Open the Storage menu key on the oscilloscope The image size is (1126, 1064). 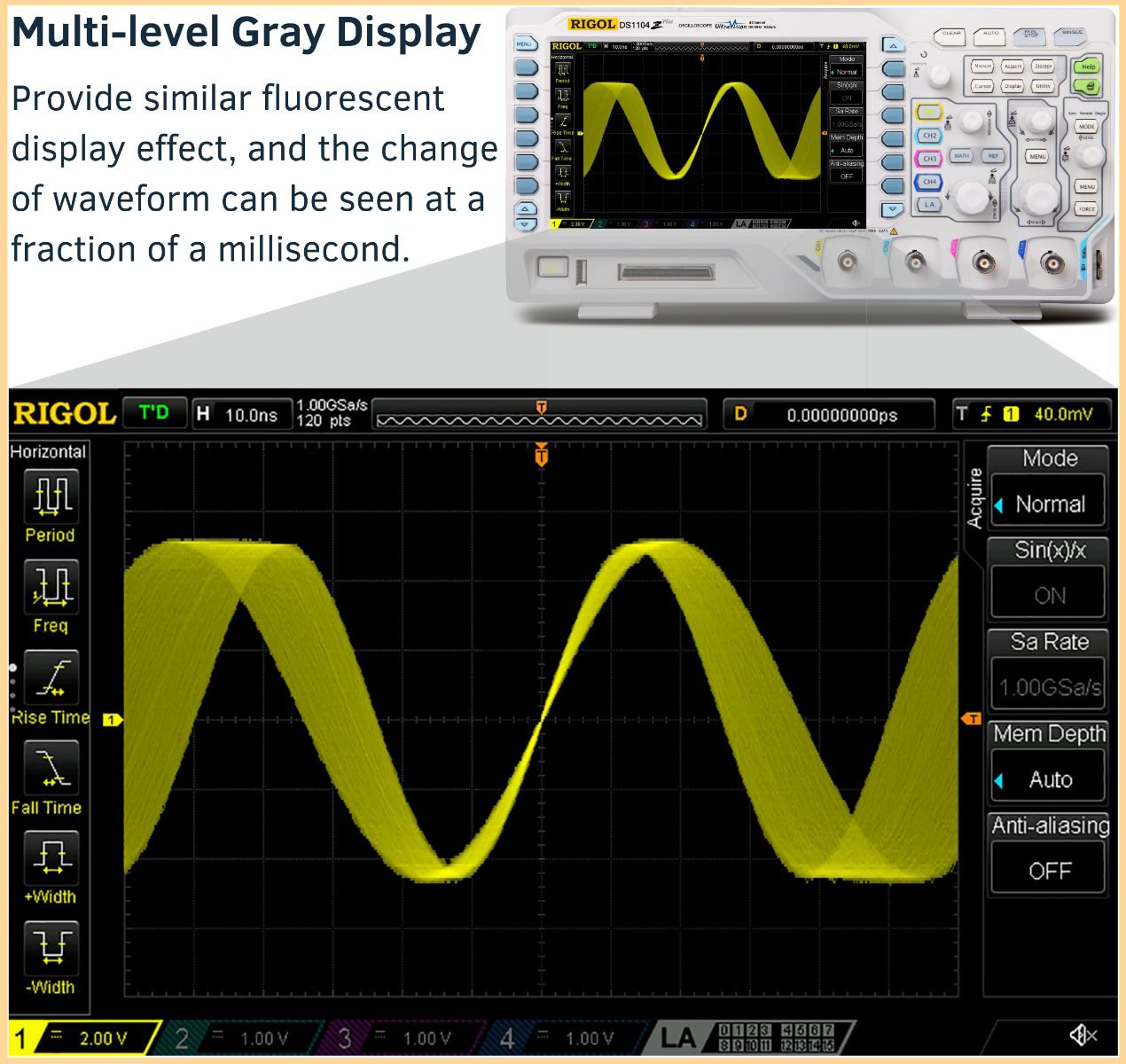(1043, 66)
